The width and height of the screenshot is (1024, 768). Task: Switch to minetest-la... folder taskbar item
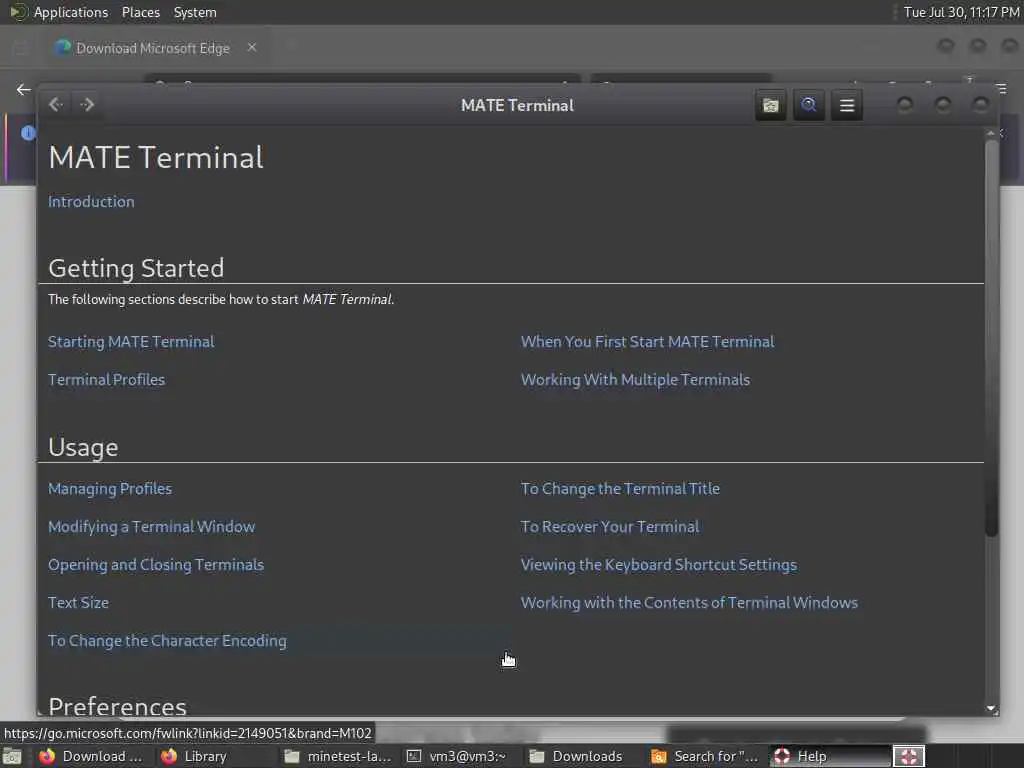coord(337,756)
